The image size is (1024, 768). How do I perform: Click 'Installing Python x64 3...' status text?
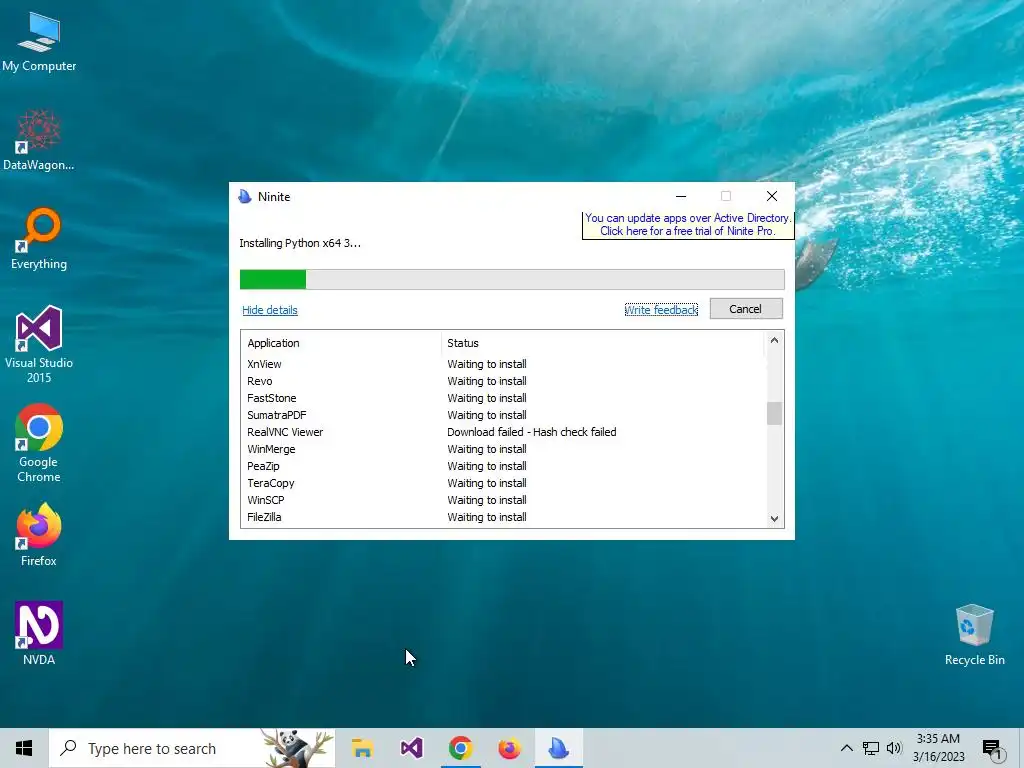[x=300, y=243]
